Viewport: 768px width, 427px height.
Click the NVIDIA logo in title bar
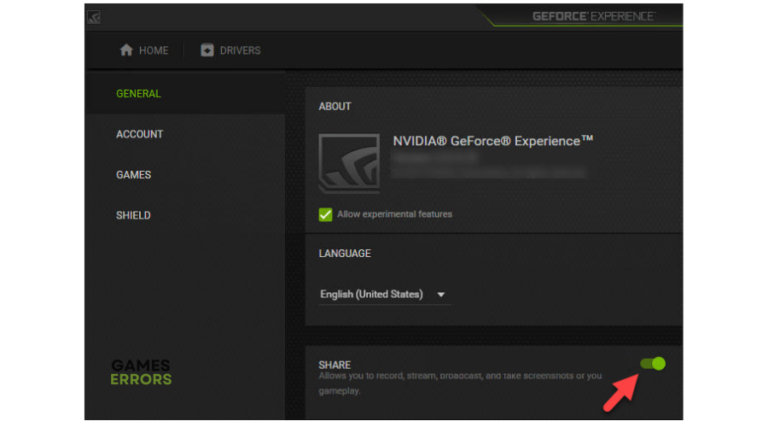click(x=94, y=17)
